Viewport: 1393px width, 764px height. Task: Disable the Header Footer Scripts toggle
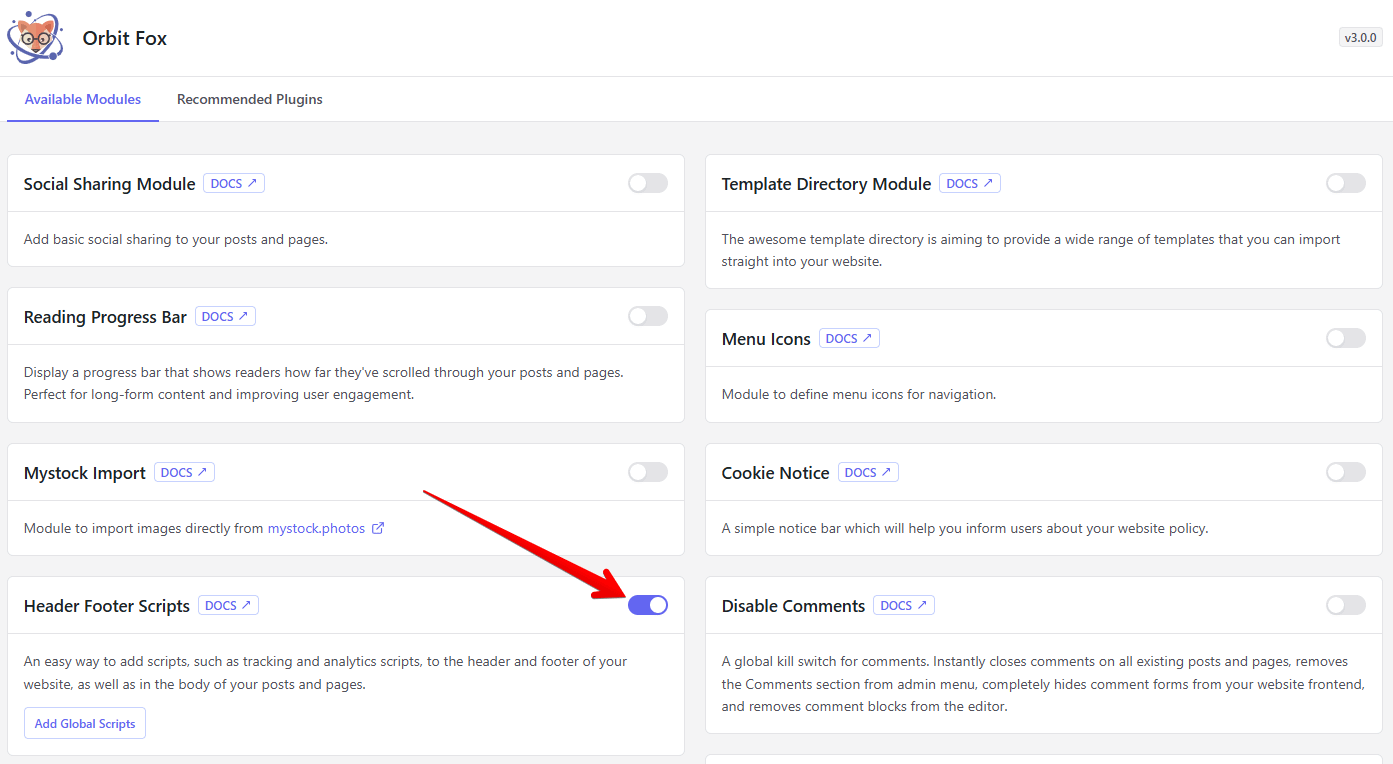[x=647, y=605]
